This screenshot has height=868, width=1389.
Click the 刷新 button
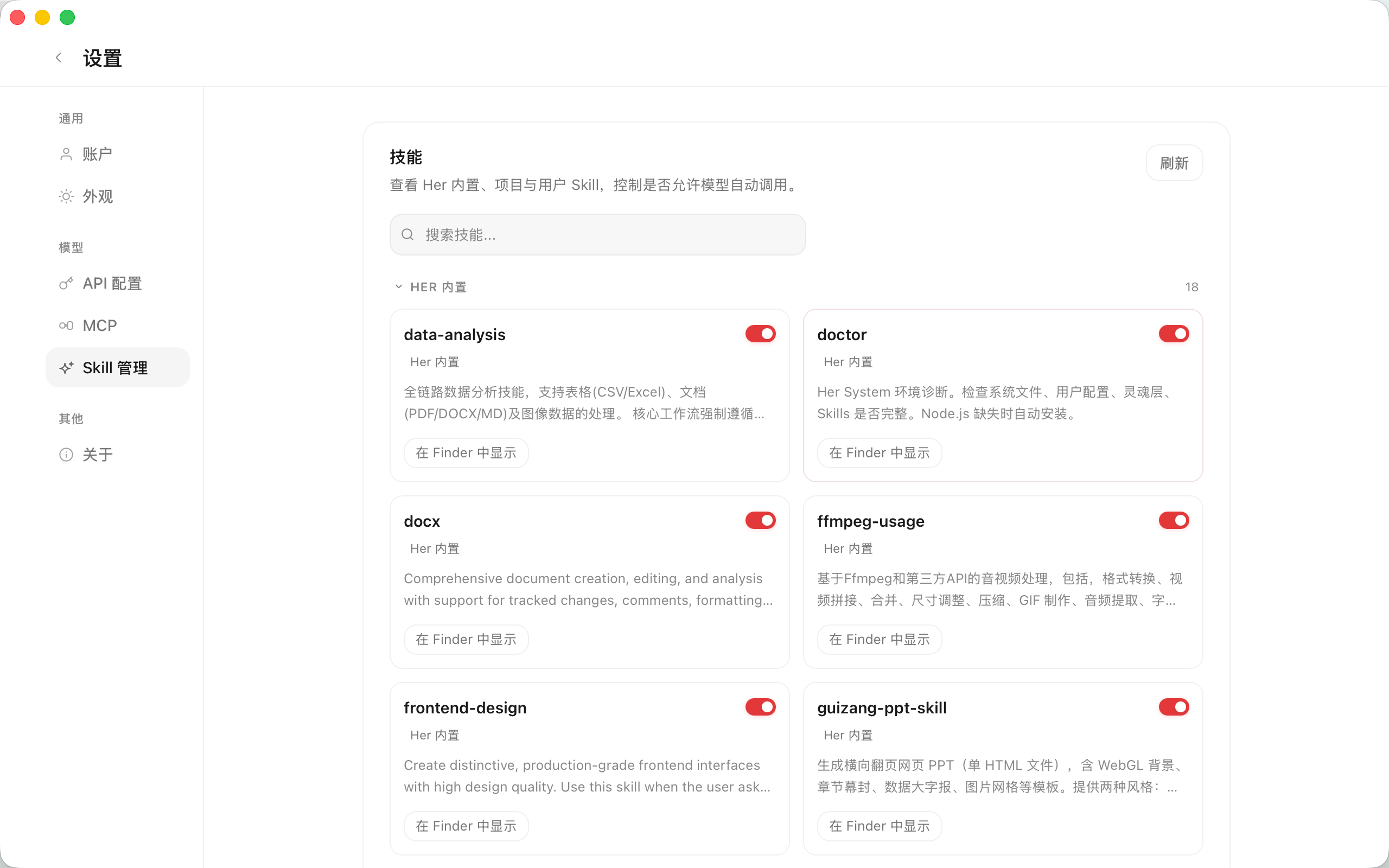[1174, 163]
